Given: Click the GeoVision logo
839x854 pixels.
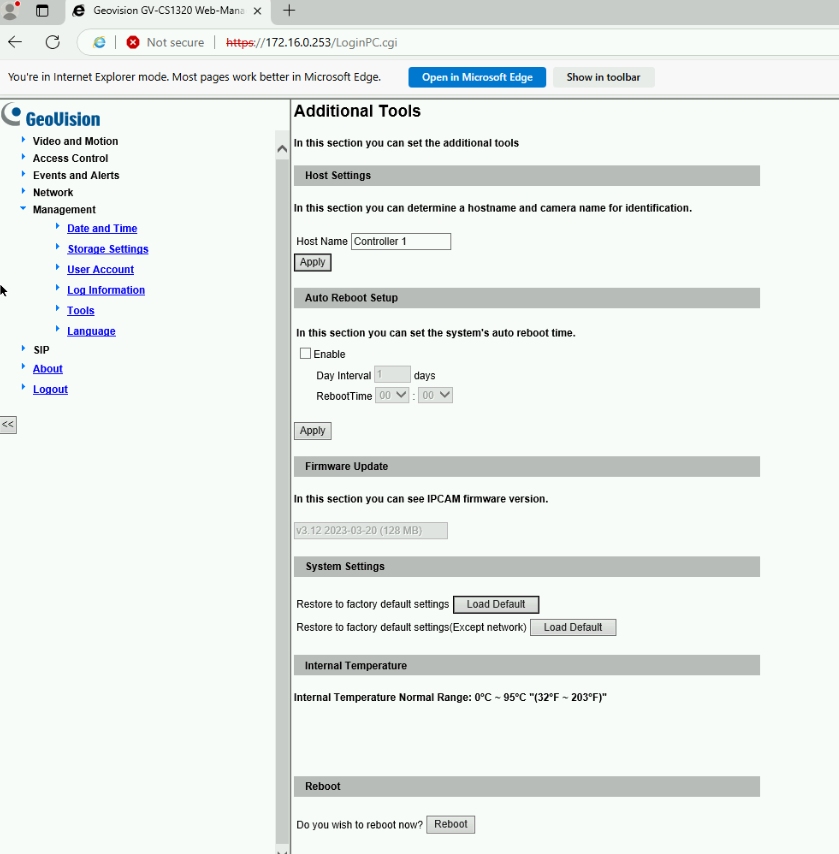Looking at the screenshot, I should (52, 116).
